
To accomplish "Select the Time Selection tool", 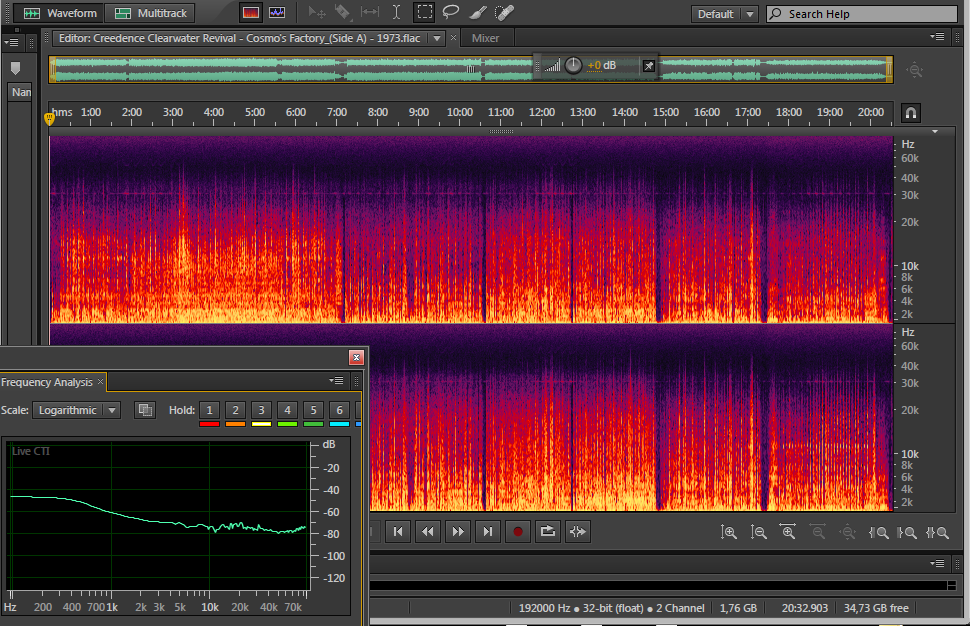I will [x=397, y=12].
